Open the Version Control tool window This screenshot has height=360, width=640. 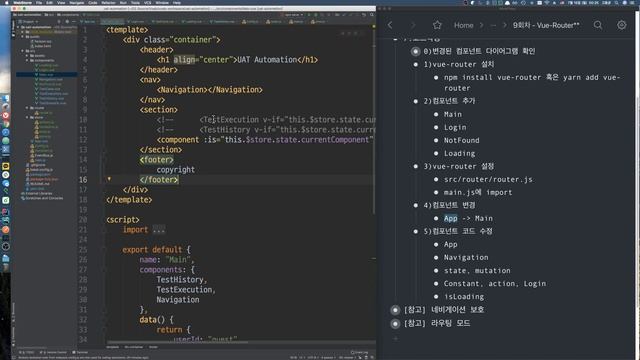[53, 352]
